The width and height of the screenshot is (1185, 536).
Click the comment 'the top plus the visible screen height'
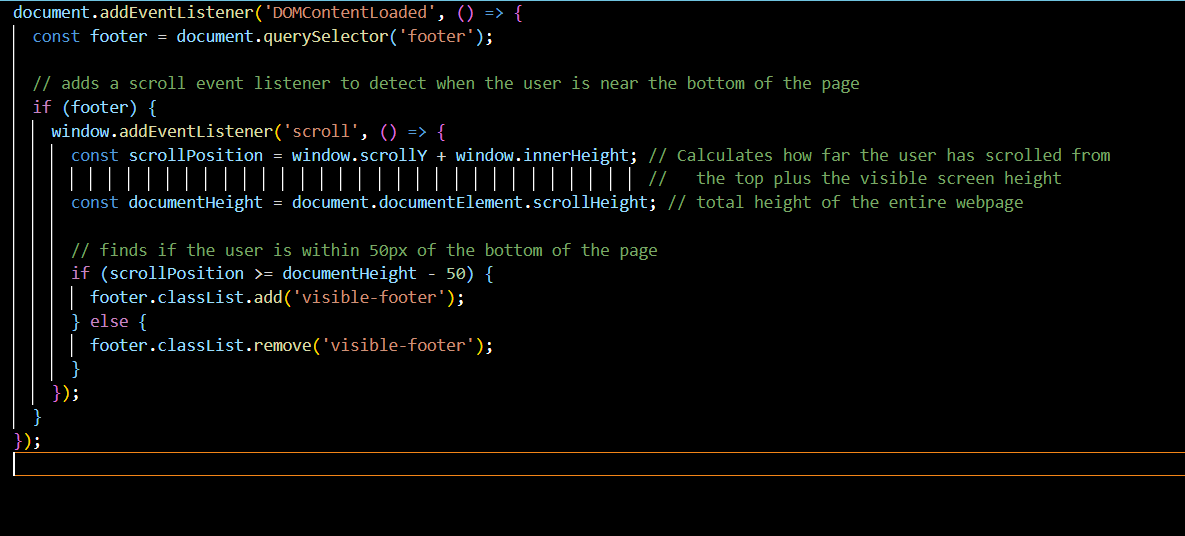[878, 179]
